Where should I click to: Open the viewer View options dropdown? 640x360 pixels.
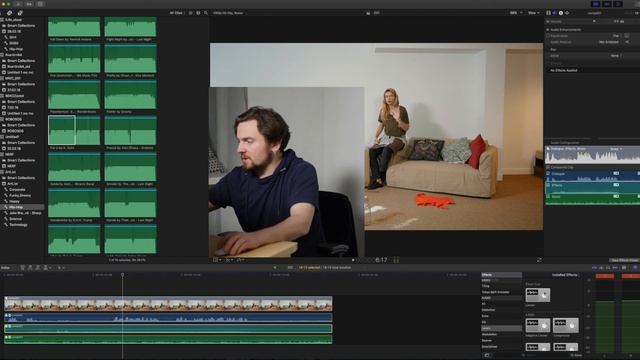[533, 13]
